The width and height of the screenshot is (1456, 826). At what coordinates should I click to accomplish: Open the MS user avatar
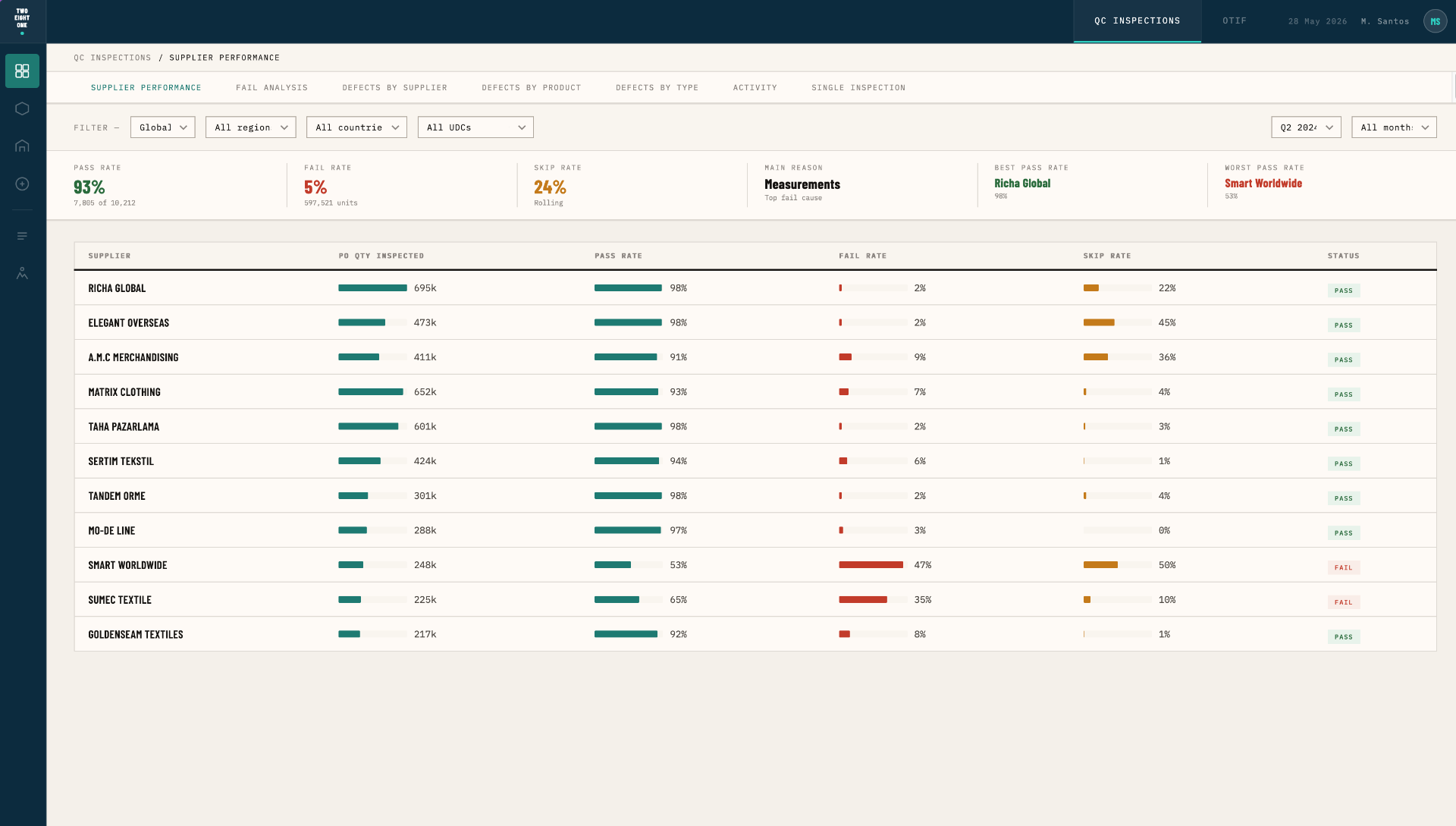click(x=1435, y=21)
